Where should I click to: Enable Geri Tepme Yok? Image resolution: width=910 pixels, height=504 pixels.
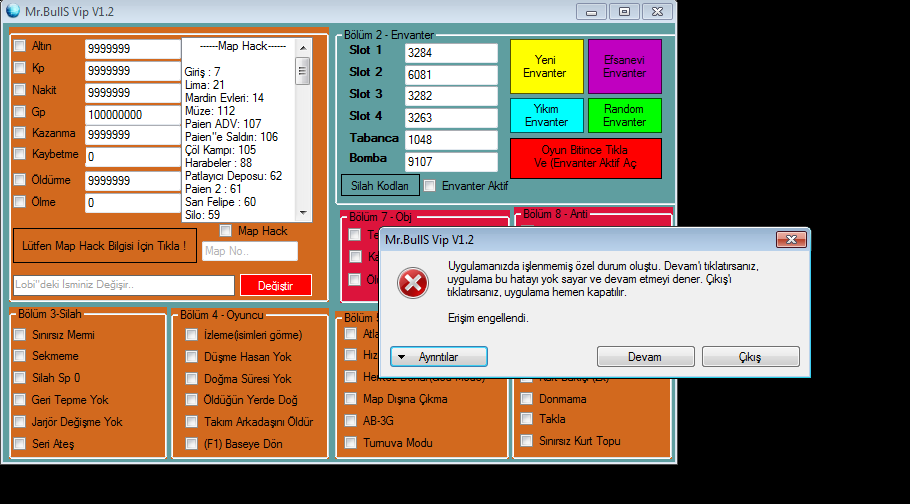point(20,400)
